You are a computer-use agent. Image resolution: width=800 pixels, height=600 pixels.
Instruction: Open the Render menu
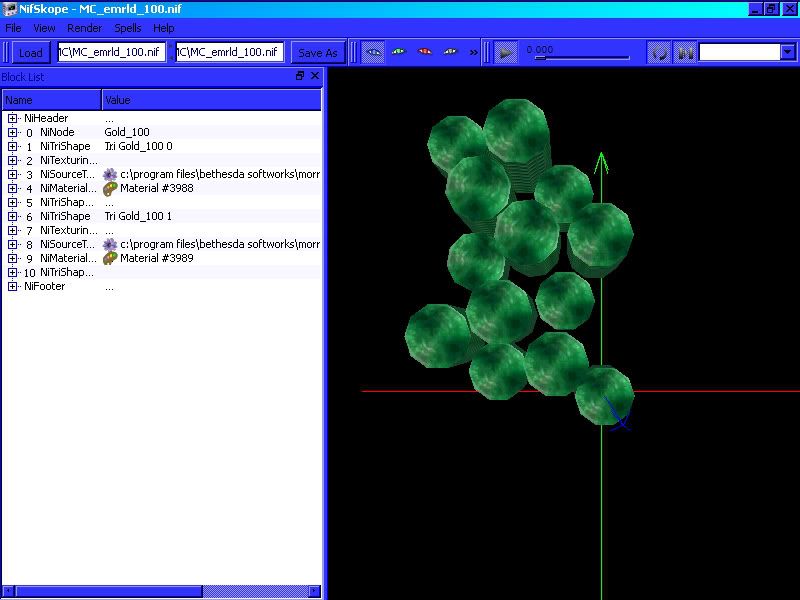pyautogui.click(x=85, y=28)
